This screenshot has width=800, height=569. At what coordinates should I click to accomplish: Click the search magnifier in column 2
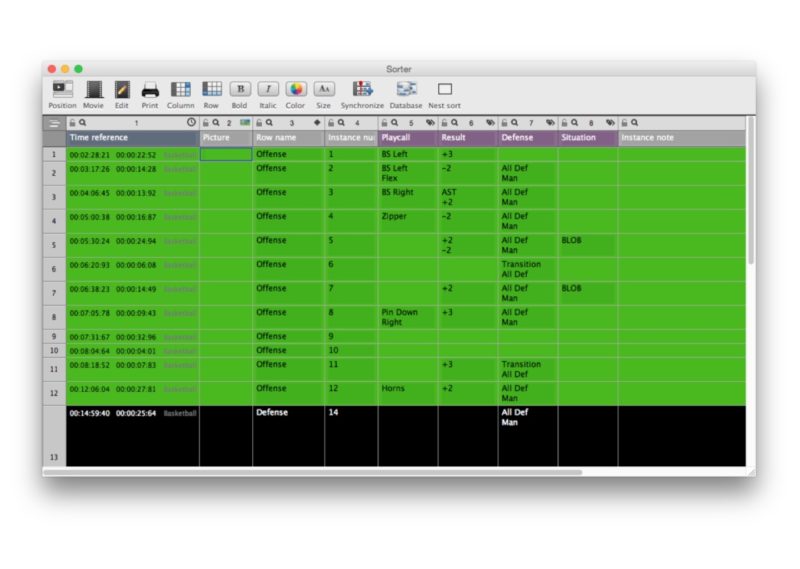pos(216,122)
